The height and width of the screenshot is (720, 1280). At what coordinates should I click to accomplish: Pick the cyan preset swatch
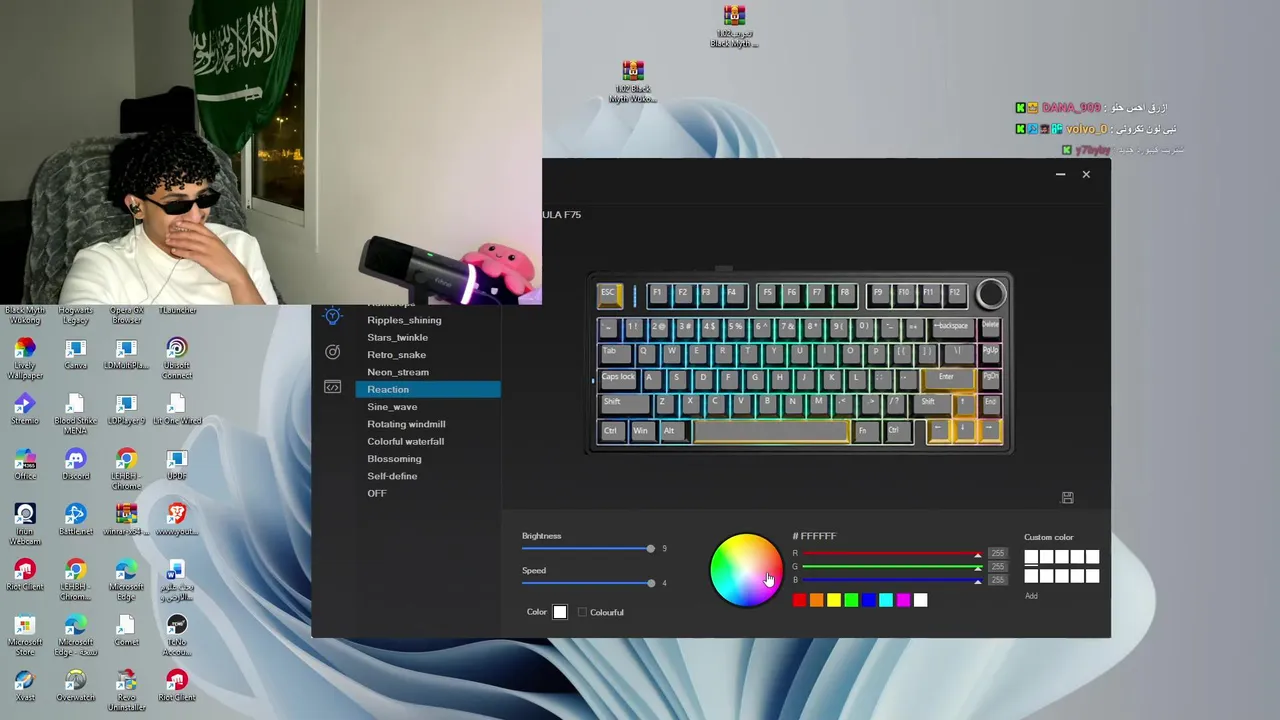point(885,600)
